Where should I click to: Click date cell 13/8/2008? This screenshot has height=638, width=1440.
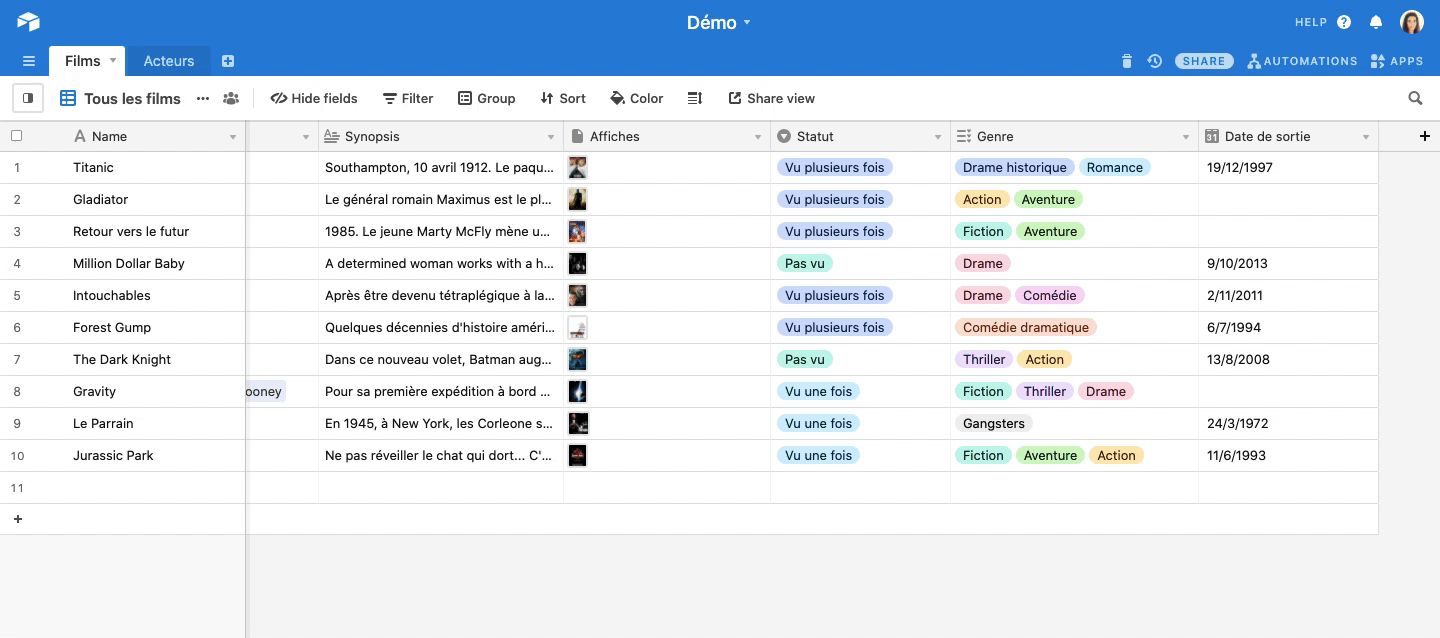pos(1288,359)
